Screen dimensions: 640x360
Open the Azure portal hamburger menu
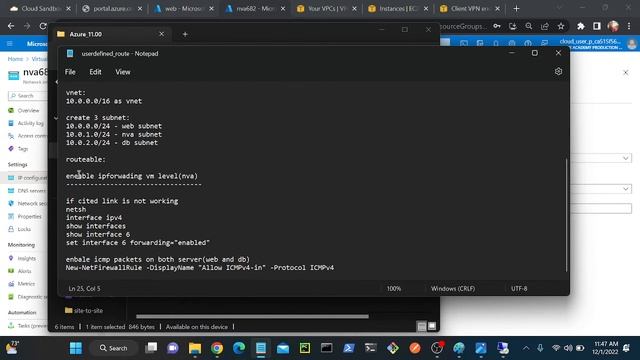(x=10, y=44)
